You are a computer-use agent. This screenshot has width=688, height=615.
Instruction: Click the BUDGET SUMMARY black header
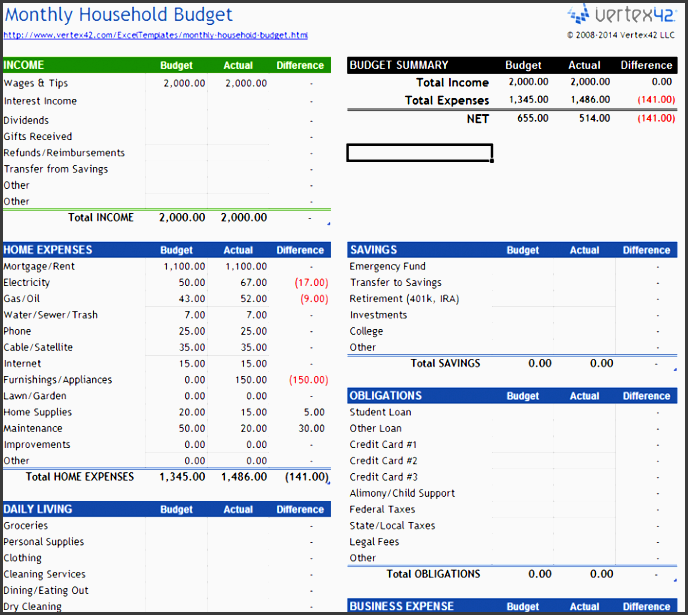(x=512, y=65)
